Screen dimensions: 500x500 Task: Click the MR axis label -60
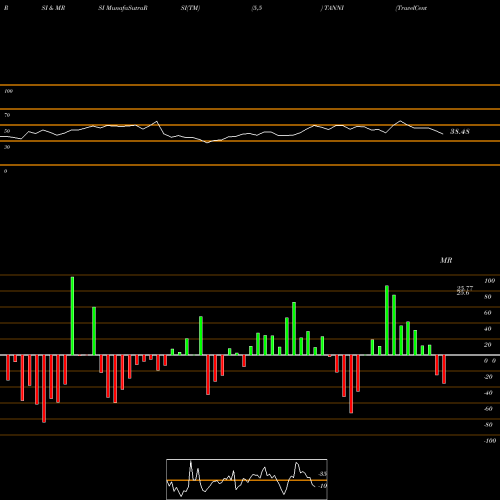pyautogui.click(x=488, y=409)
